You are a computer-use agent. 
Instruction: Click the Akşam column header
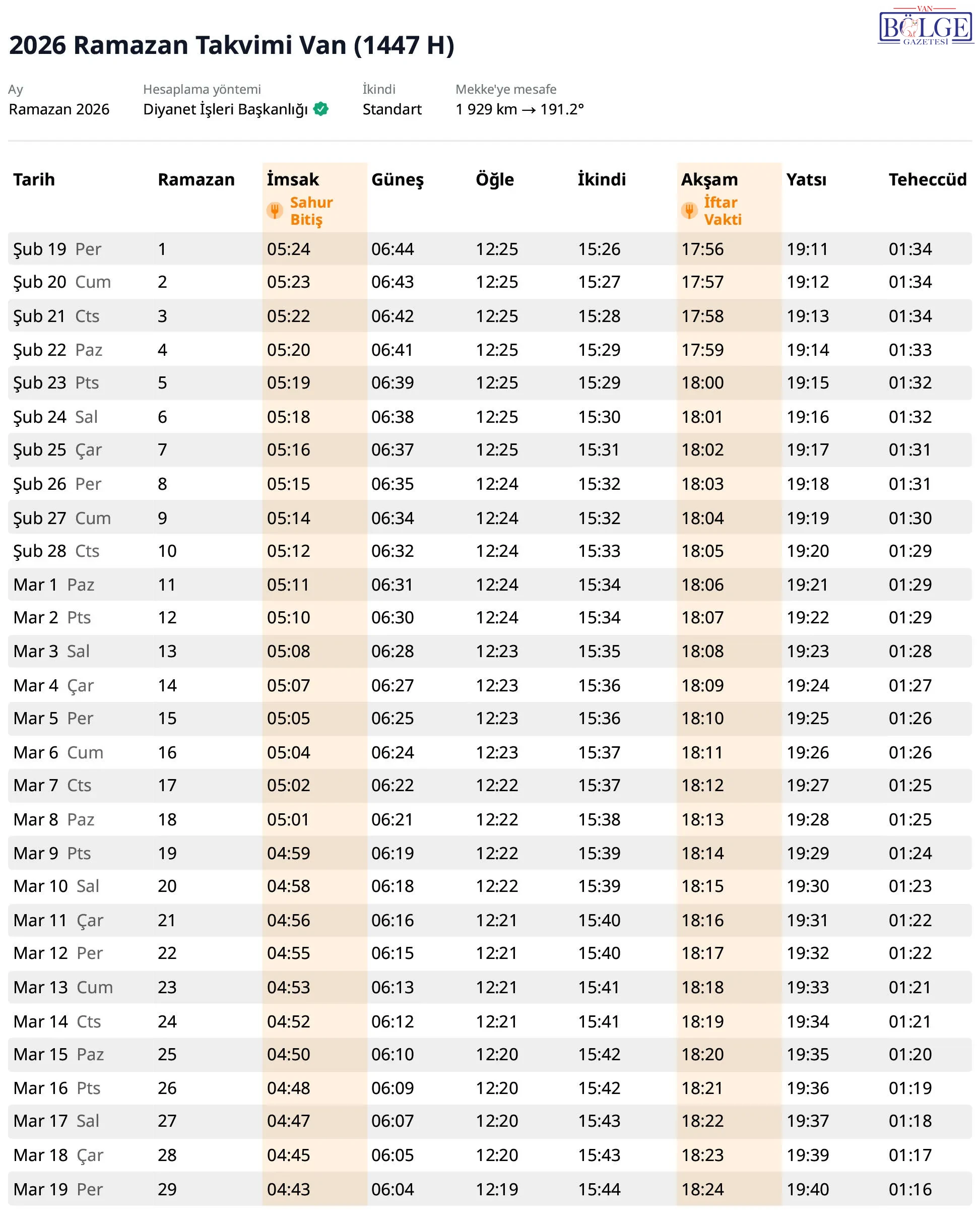click(x=709, y=180)
